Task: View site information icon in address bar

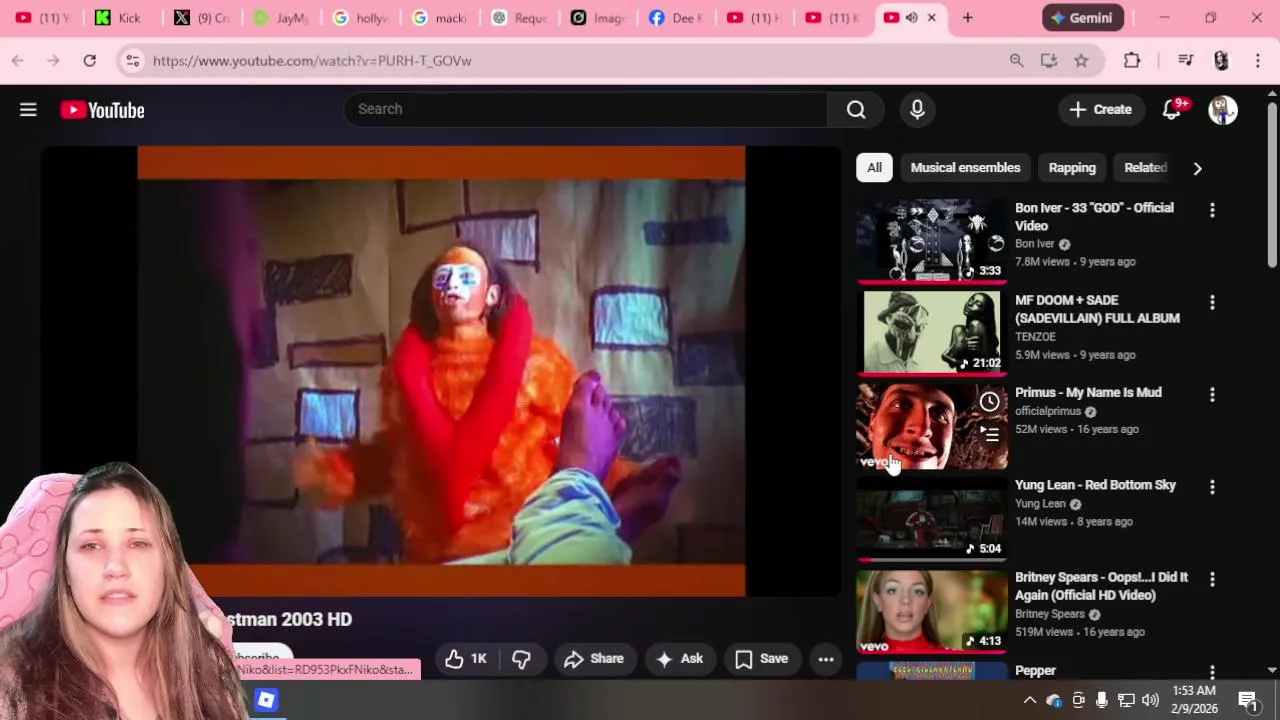Action: pyautogui.click(x=132, y=61)
